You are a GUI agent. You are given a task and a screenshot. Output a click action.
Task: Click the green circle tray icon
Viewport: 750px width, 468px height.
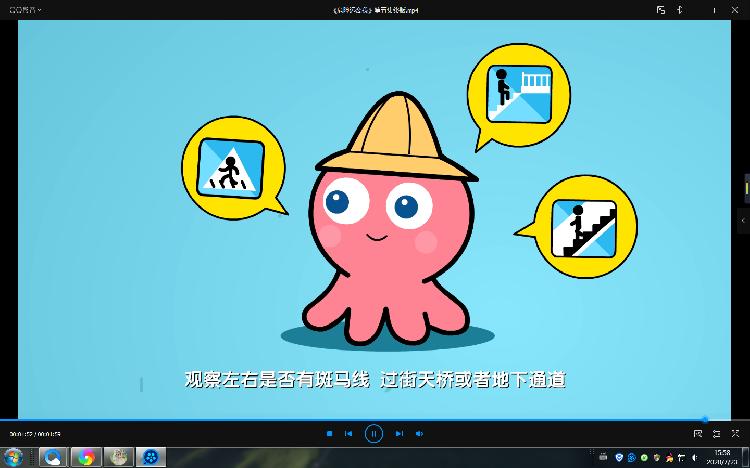644,457
